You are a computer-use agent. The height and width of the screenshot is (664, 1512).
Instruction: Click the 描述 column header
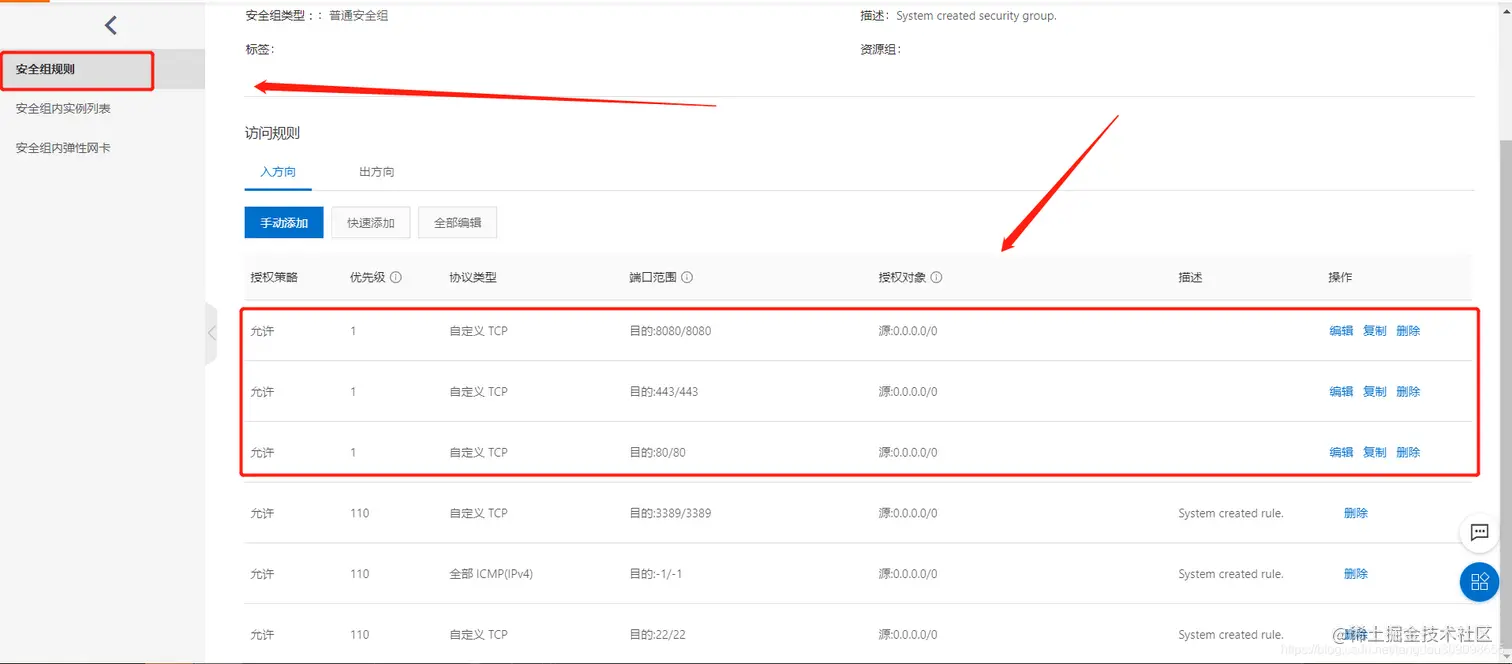[x=1190, y=277]
